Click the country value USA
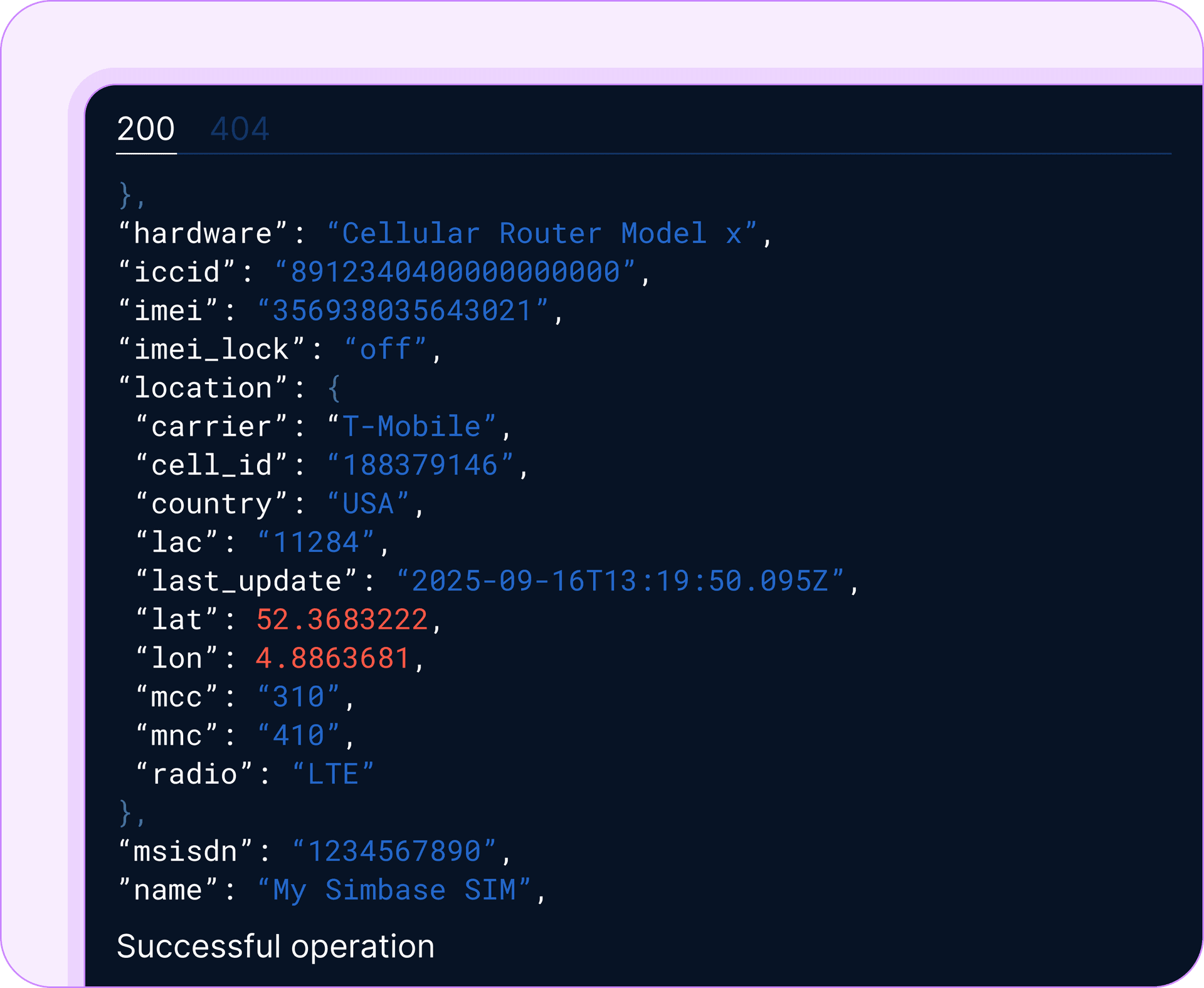The width and height of the screenshot is (1204, 988). [x=367, y=503]
